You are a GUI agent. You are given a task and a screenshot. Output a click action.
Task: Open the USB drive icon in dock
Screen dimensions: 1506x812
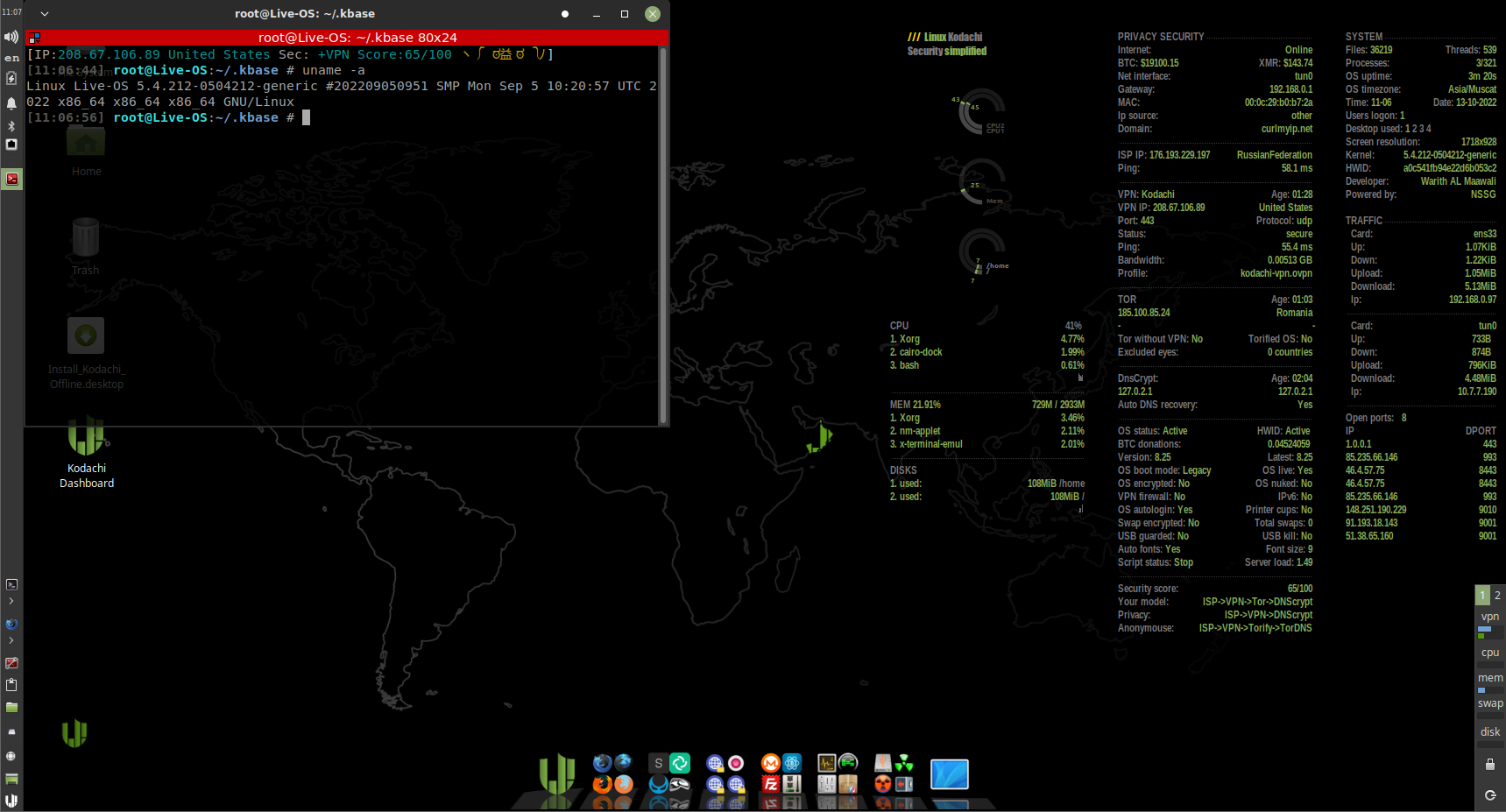click(x=883, y=763)
